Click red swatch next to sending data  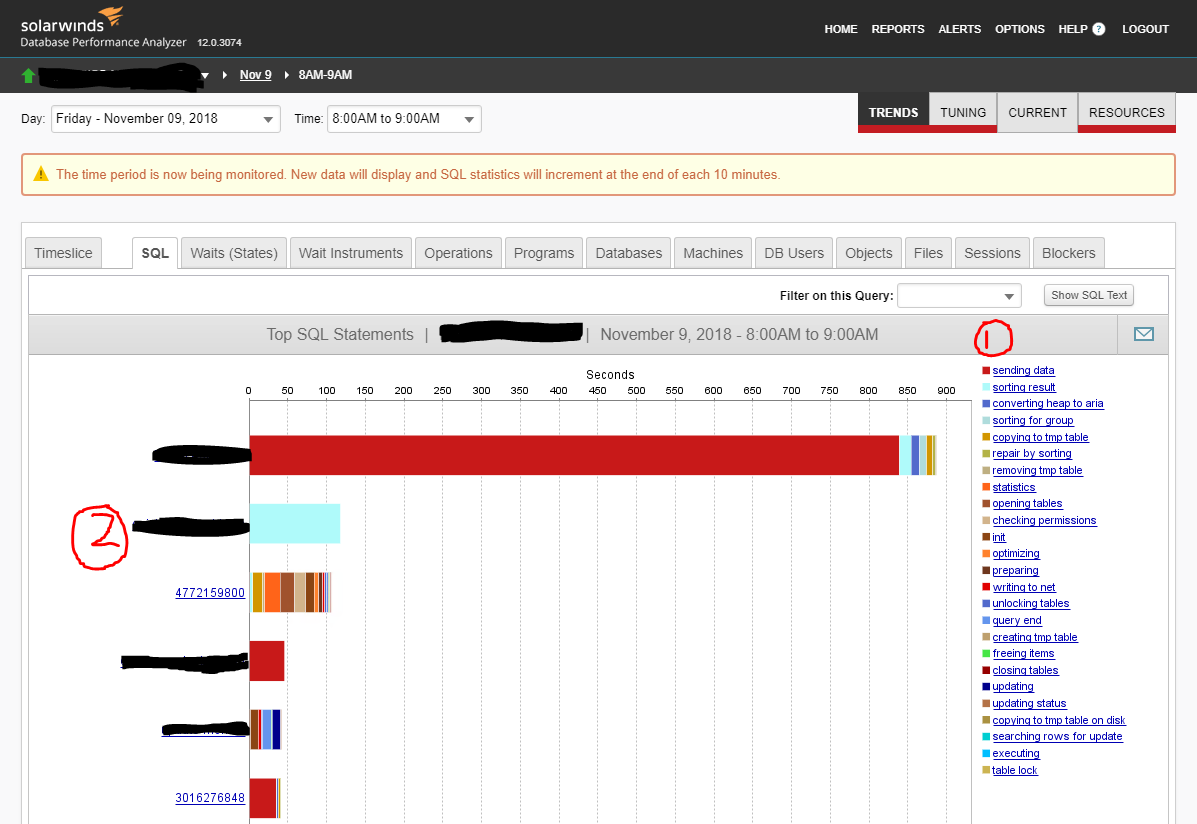[x=986, y=370]
